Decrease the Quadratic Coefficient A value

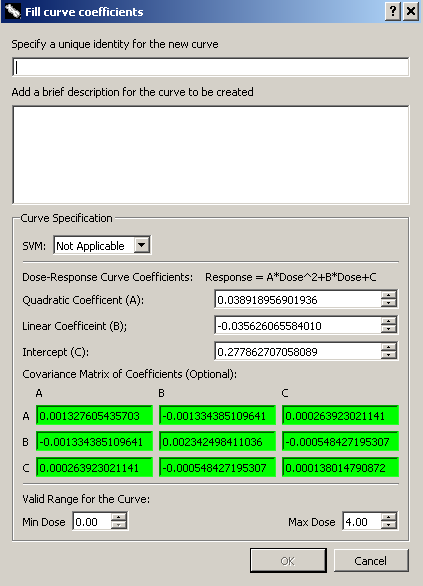tap(389, 303)
